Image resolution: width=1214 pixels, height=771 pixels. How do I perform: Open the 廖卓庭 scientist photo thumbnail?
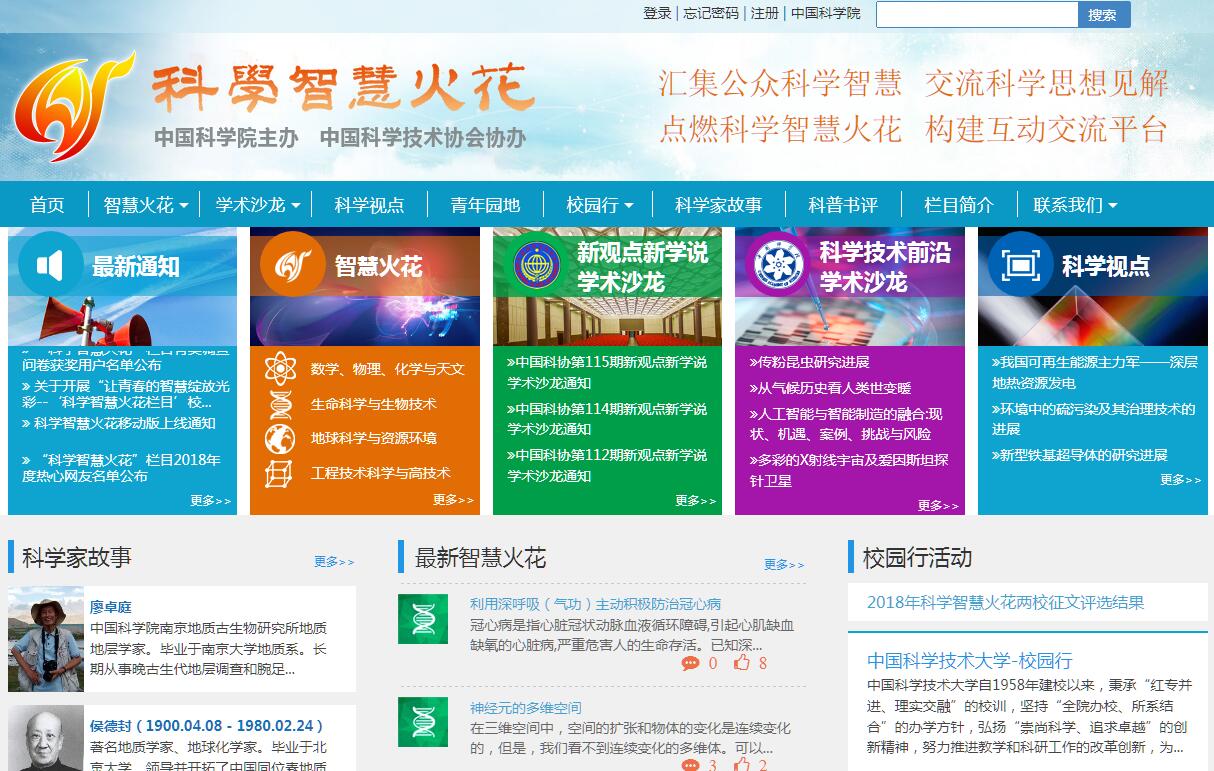pos(46,639)
